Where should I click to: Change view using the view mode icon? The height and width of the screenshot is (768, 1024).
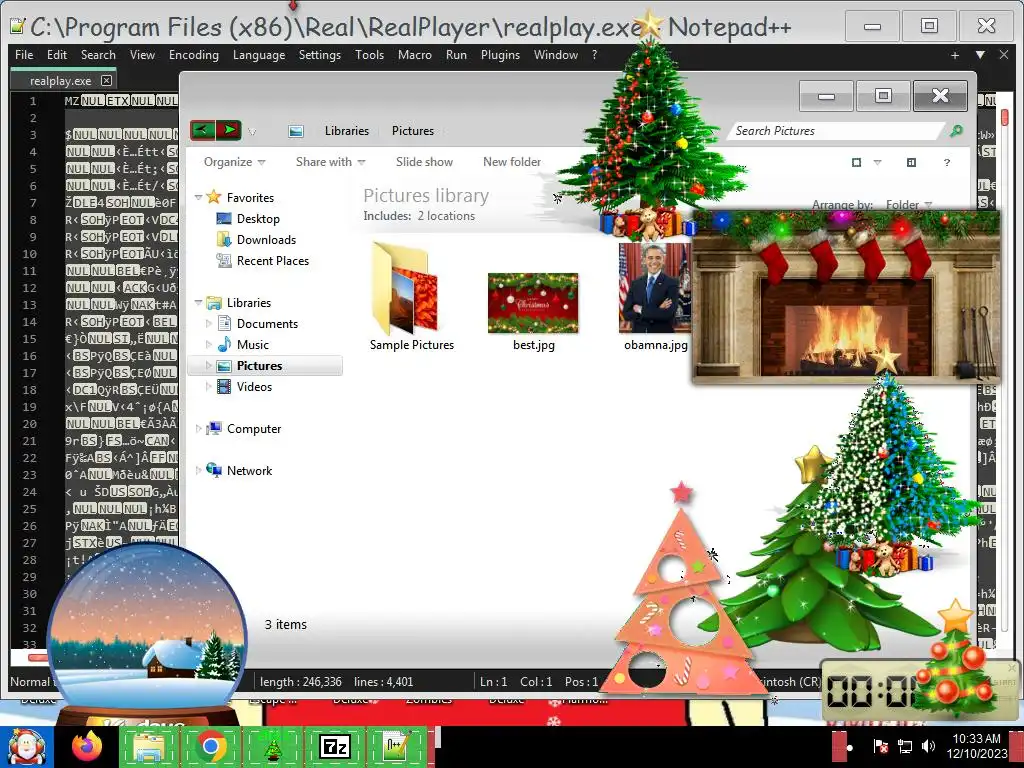[856, 162]
